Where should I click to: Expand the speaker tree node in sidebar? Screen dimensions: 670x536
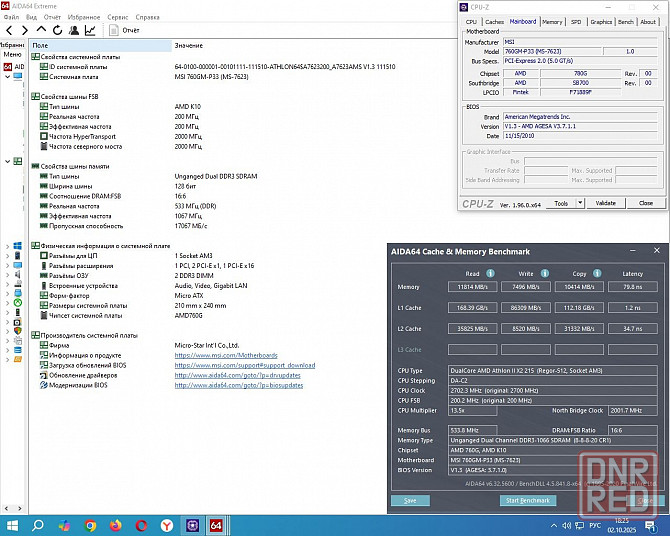point(7,273)
